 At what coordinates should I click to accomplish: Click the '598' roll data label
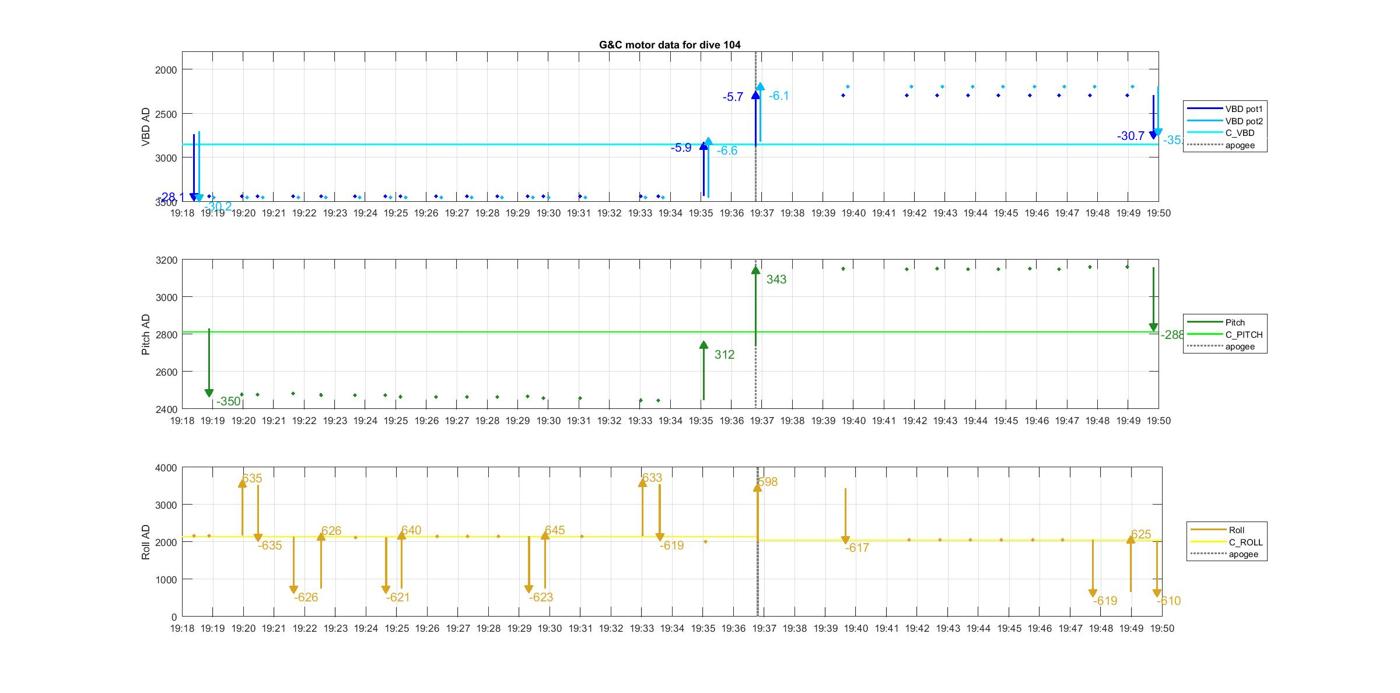[x=767, y=482]
